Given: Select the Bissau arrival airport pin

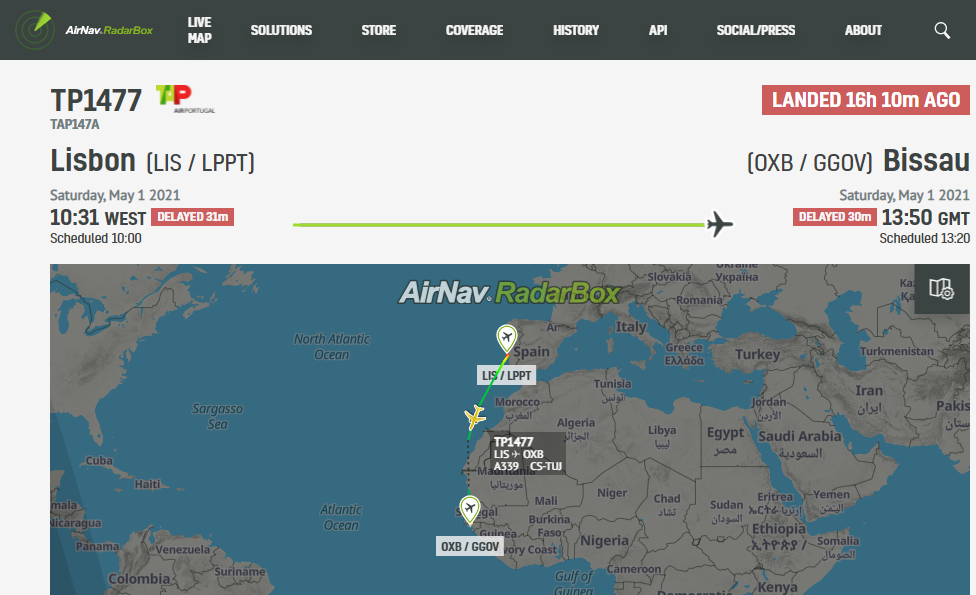Looking at the screenshot, I should pos(469,510).
